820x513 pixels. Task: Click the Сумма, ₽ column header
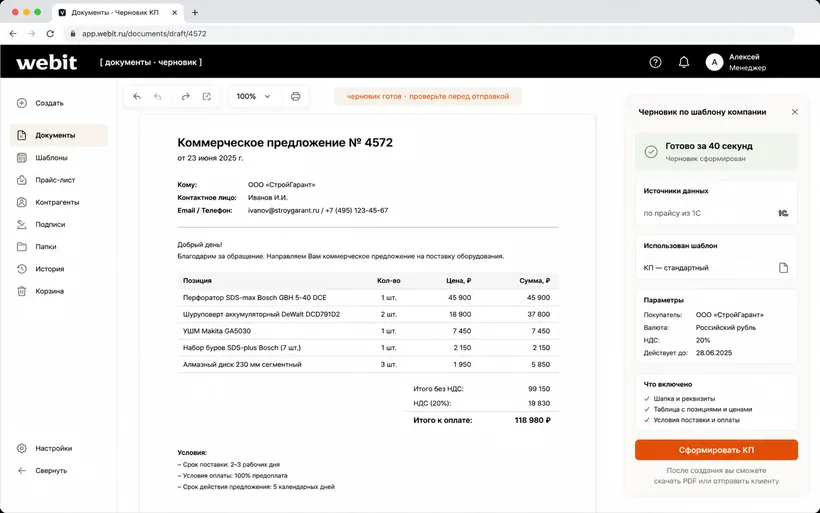(x=534, y=281)
